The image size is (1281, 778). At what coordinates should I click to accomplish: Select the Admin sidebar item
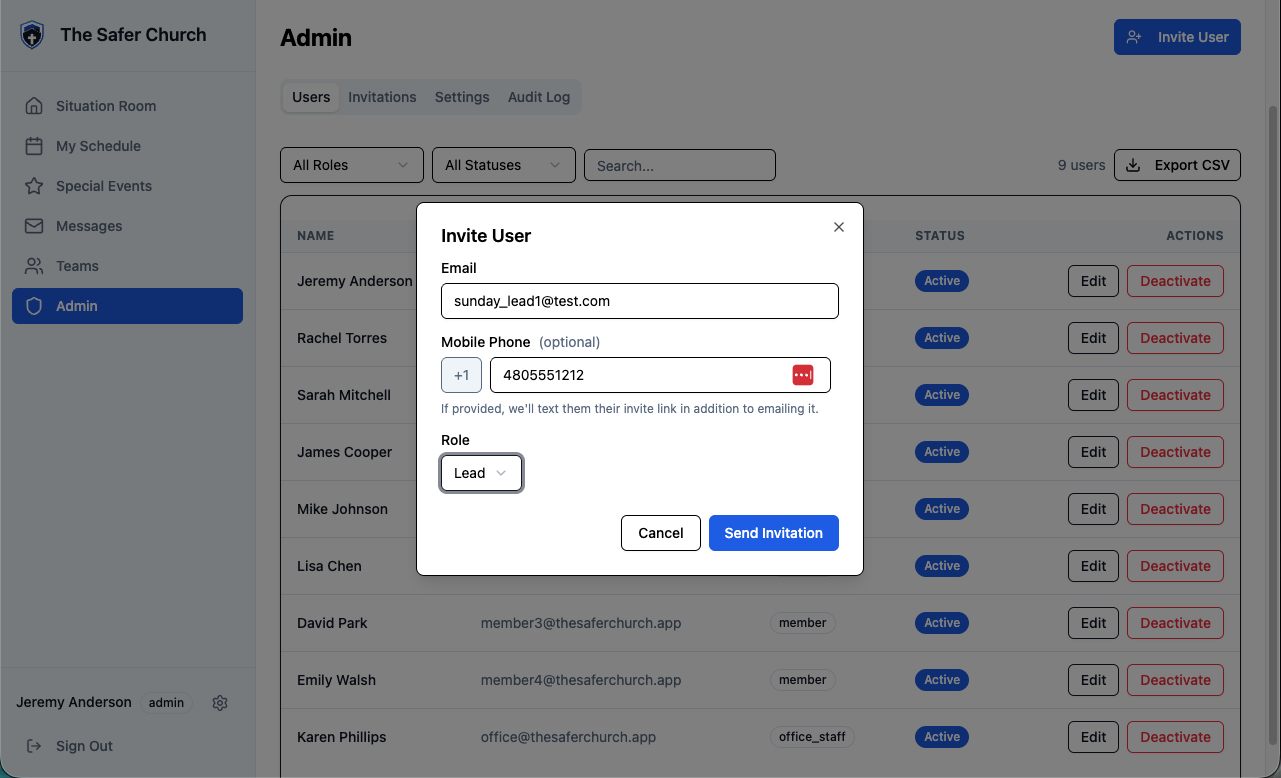127,306
